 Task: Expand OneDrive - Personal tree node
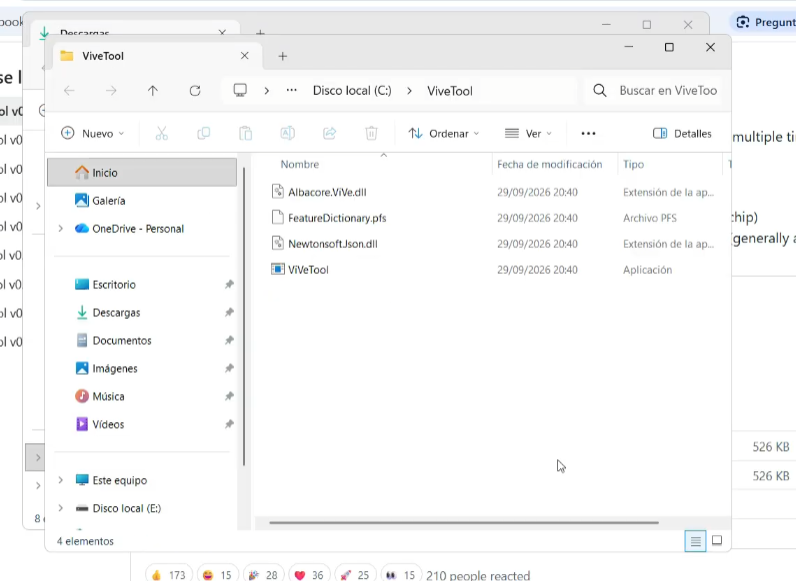(60, 229)
